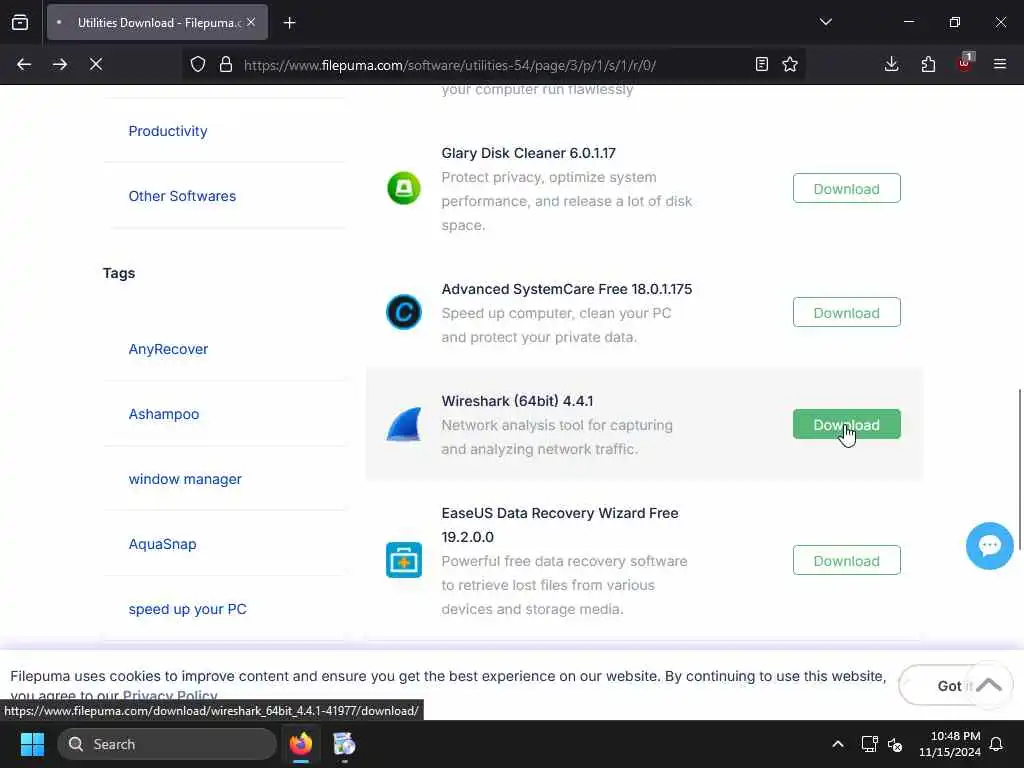This screenshot has height=768, width=1024.
Task: Click the muted volume tray icon
Action: click(895, 744)
